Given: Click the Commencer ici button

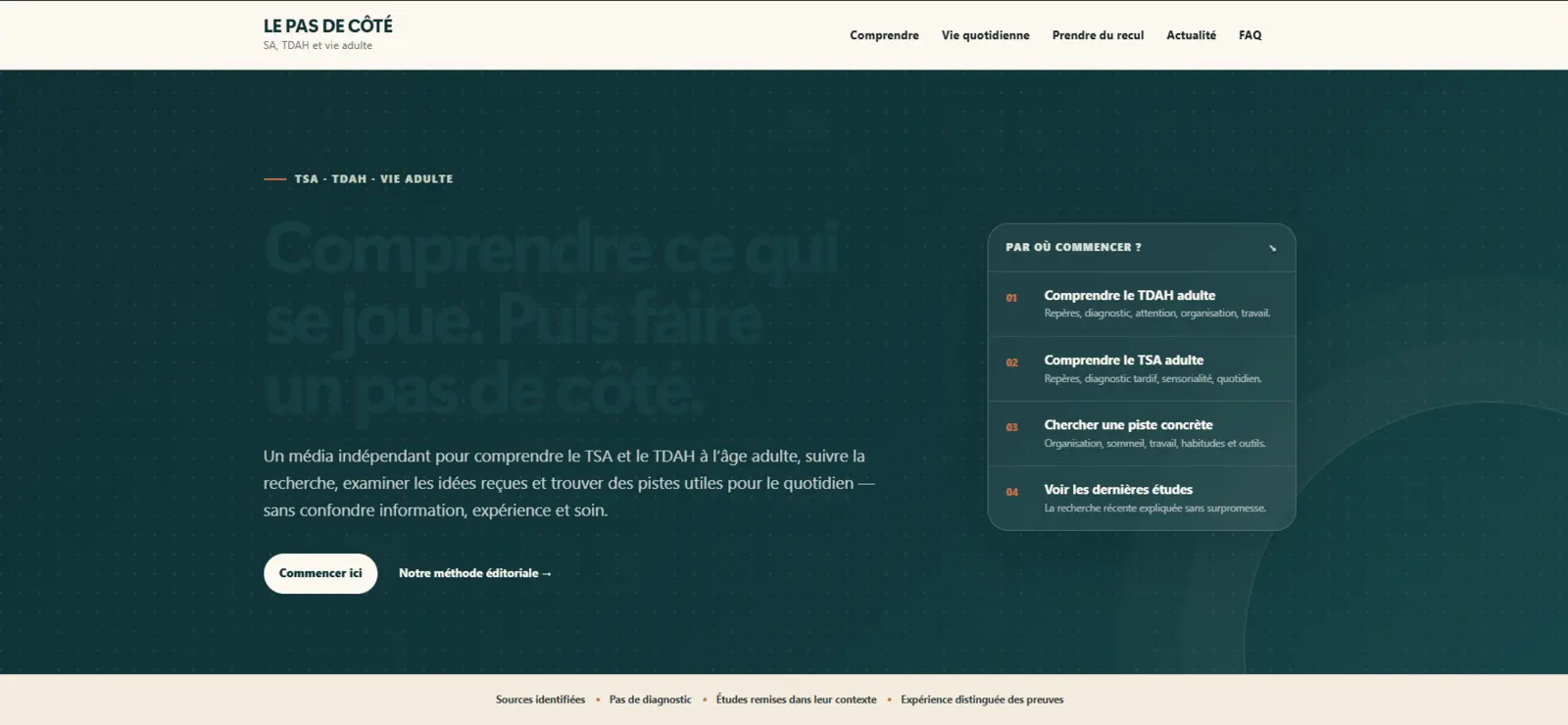Looking at the screenshot, I should [x=320, y=573].
